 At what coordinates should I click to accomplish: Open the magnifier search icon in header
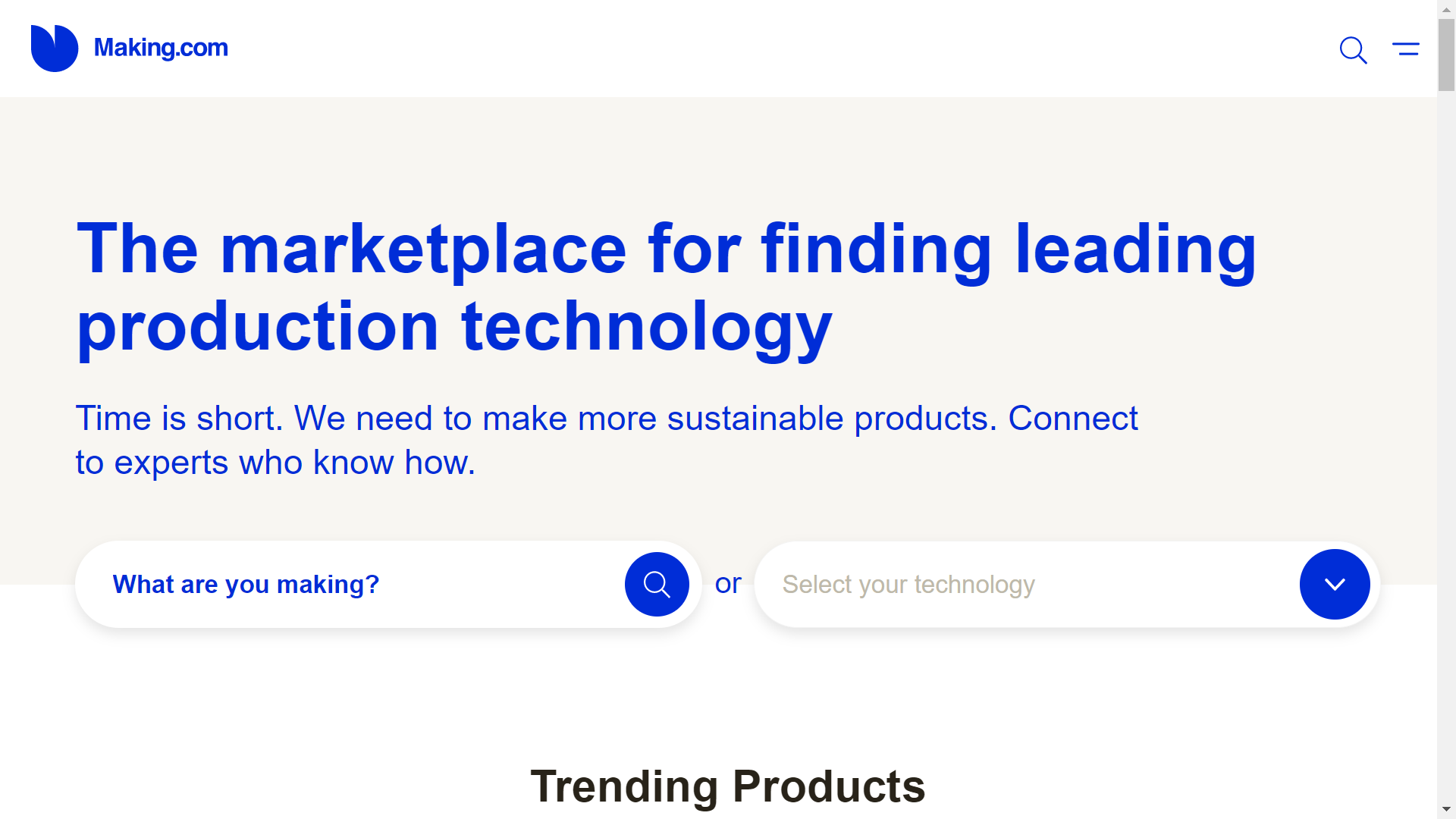[x=1353, y=50]
